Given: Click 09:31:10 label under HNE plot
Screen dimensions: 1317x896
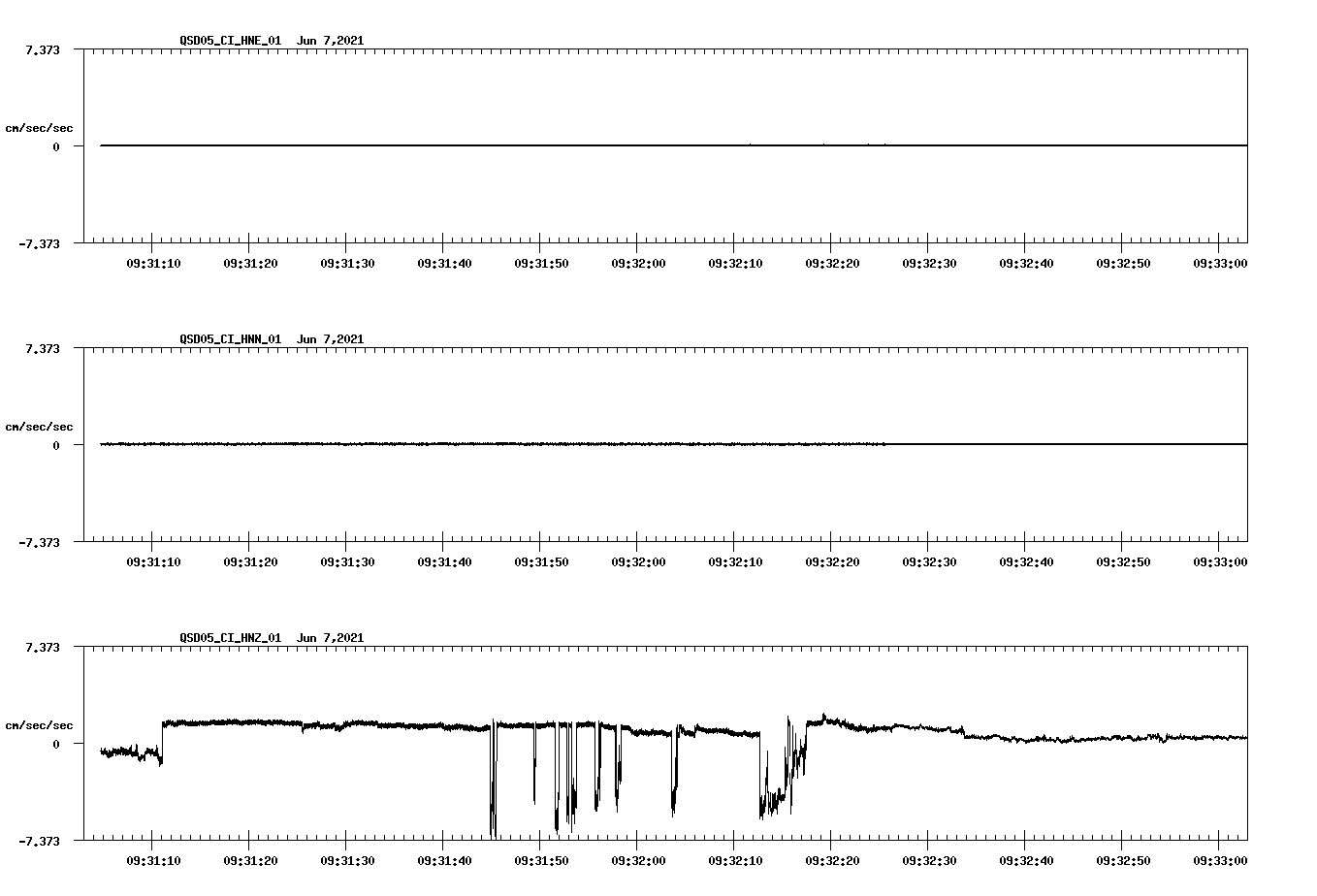Looking at the screenshot, I should [153, 264].
